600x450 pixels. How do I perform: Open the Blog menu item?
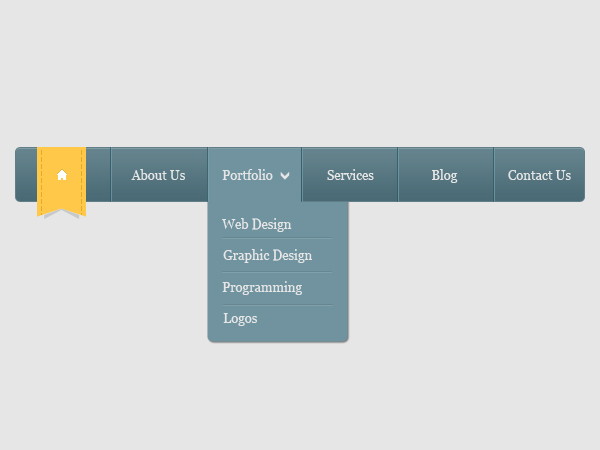(444, 176)
